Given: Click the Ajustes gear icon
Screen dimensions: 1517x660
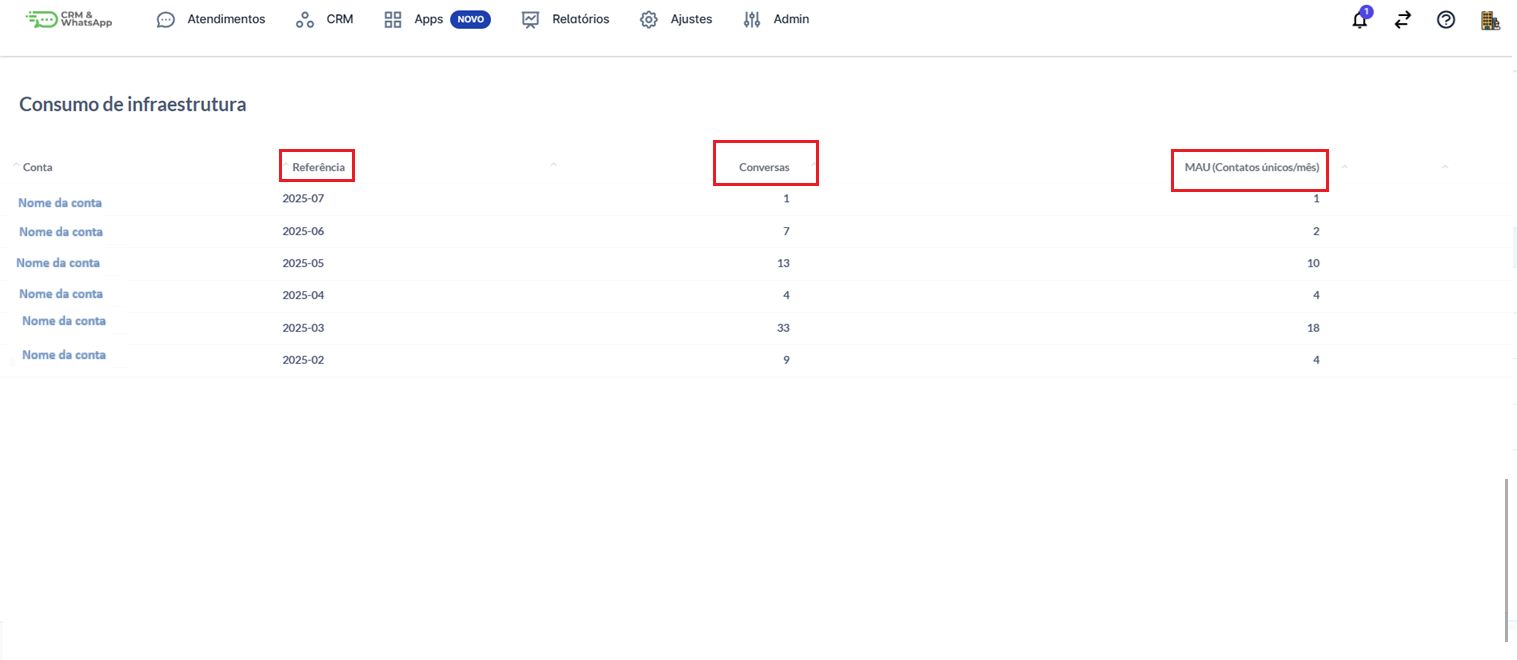Looking at the screenshot, I should [x=649, y=20].
